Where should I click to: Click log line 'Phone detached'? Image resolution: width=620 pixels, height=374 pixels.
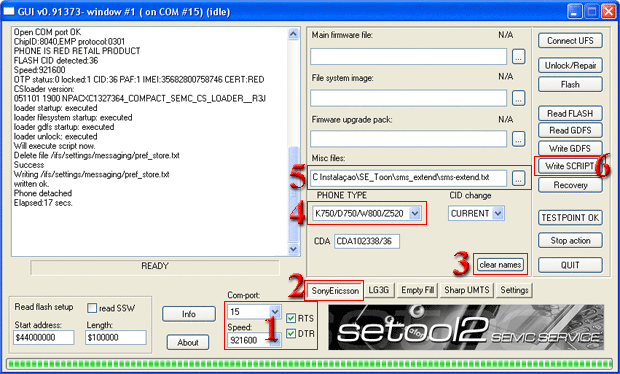(x=43, y=193)
